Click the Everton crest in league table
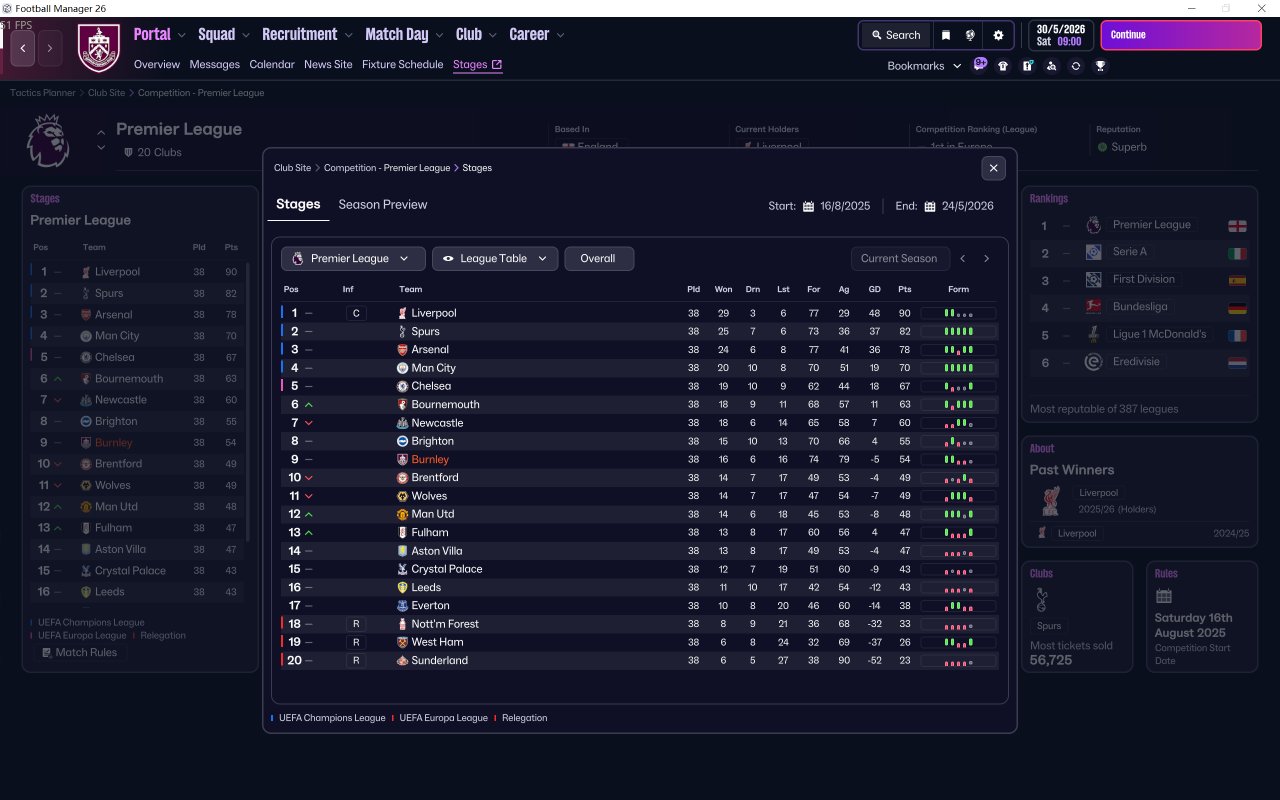The height and width of the screenshot is (800, 1280). [x=402, y=606]
